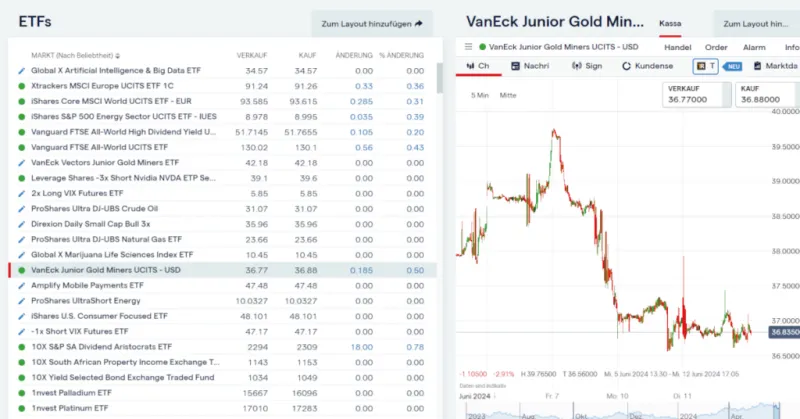Select 10X South African Property Income Exchange row
The width and height of the screenshot is (800, 419).
coord(222,362)
